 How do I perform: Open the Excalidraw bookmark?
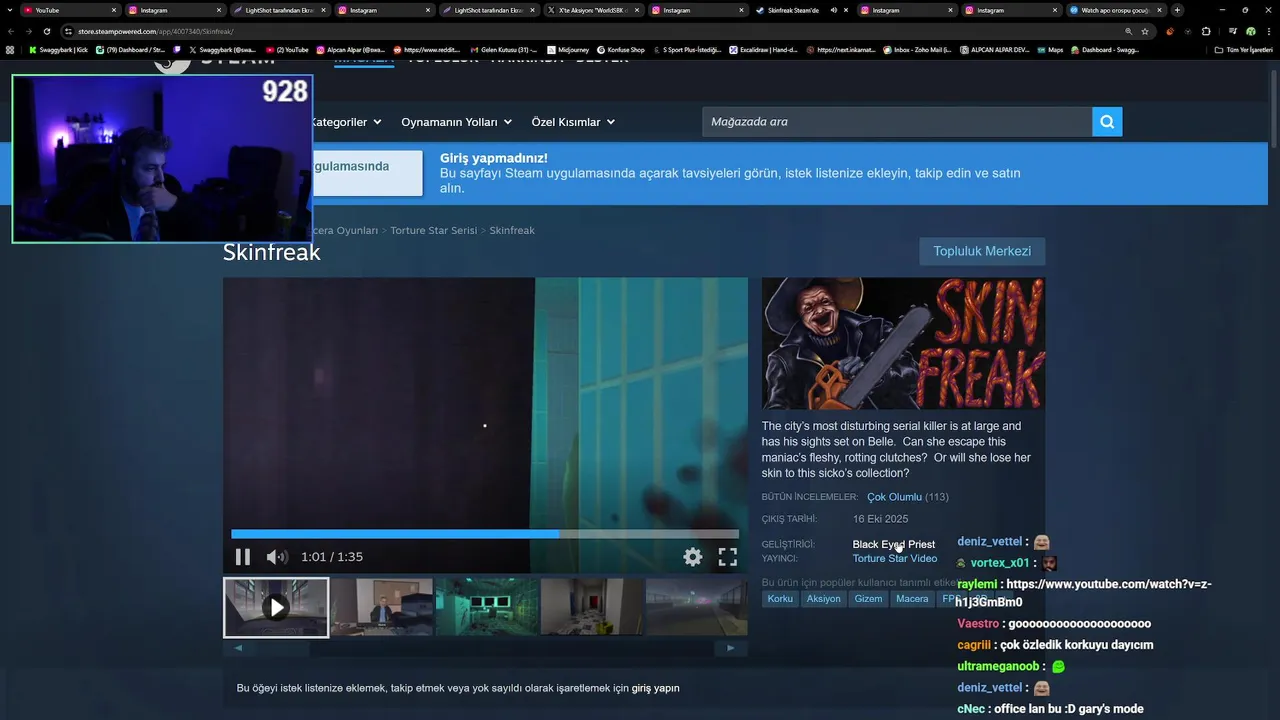click(763, 49)
